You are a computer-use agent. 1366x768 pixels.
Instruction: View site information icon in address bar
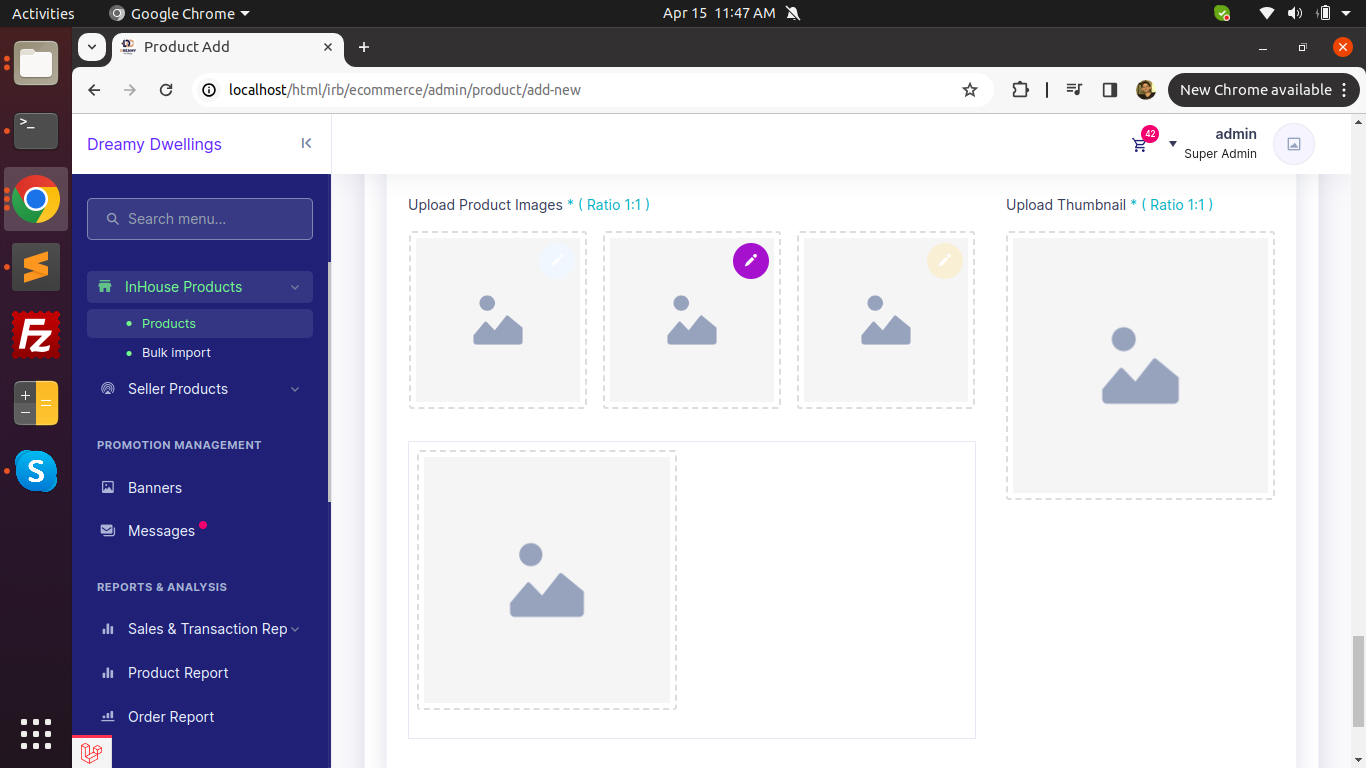[209, 90]
